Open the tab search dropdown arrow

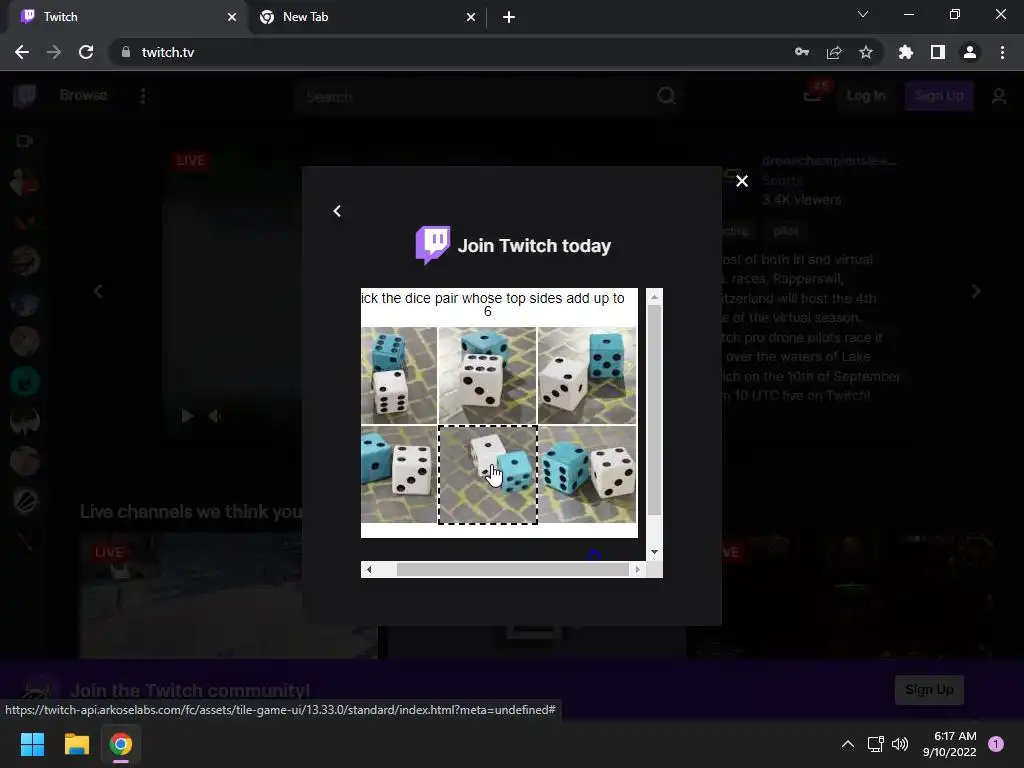pyautogui.click(x=863, y=14)
